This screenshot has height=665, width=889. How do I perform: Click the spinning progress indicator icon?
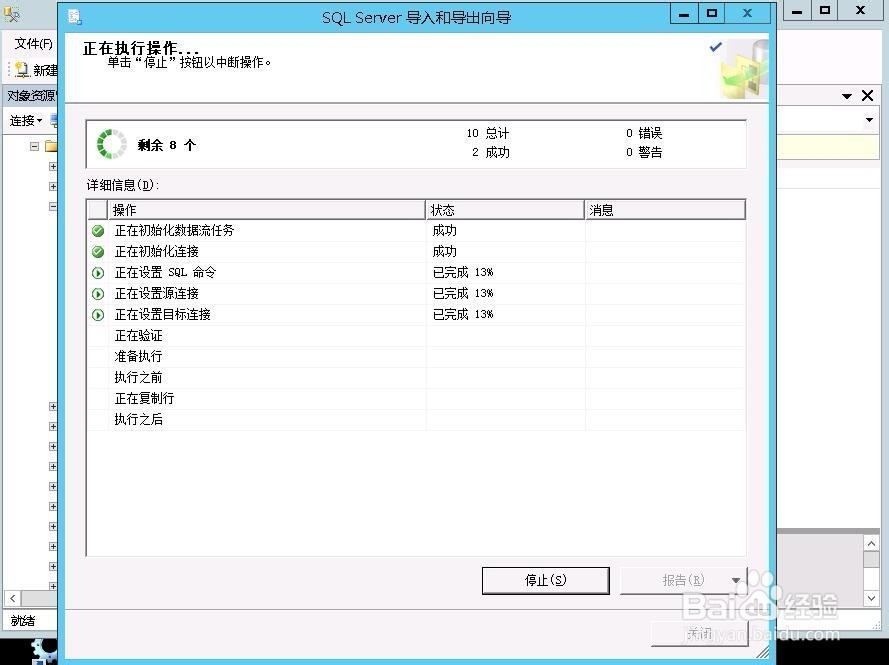pos(112,144)
